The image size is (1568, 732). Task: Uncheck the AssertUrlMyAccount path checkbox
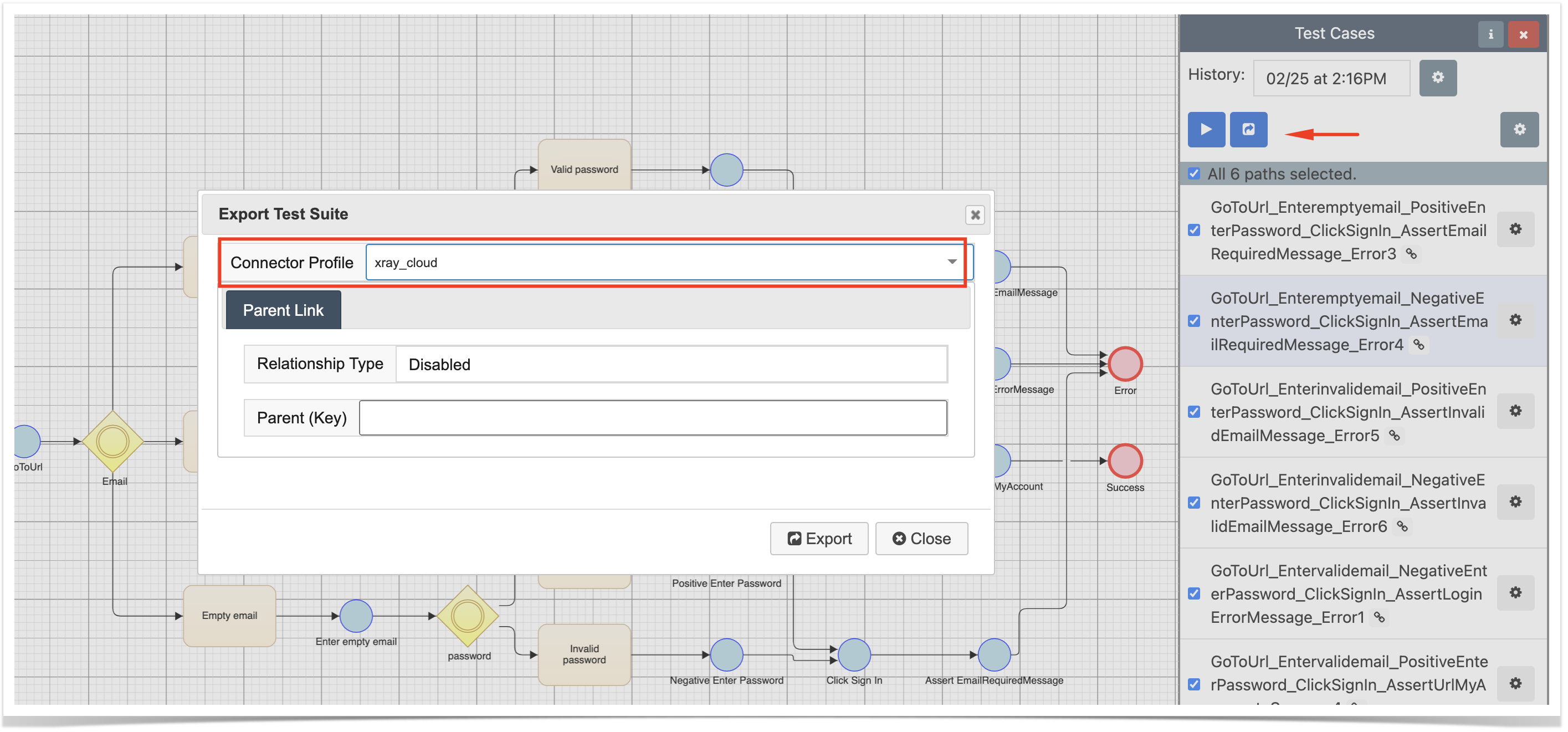[x=1193, y=684]
